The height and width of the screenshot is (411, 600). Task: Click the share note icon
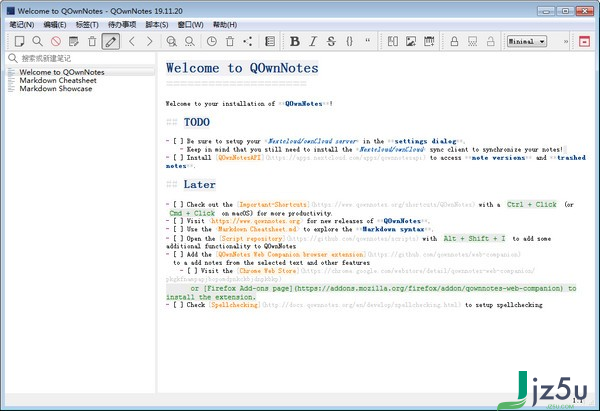coord(248,41)
